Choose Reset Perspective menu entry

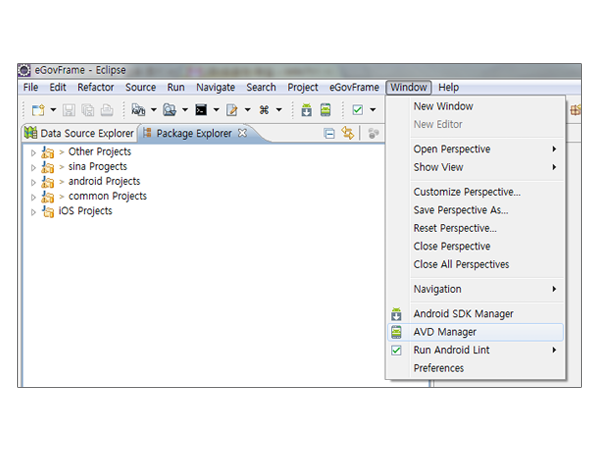476,228
